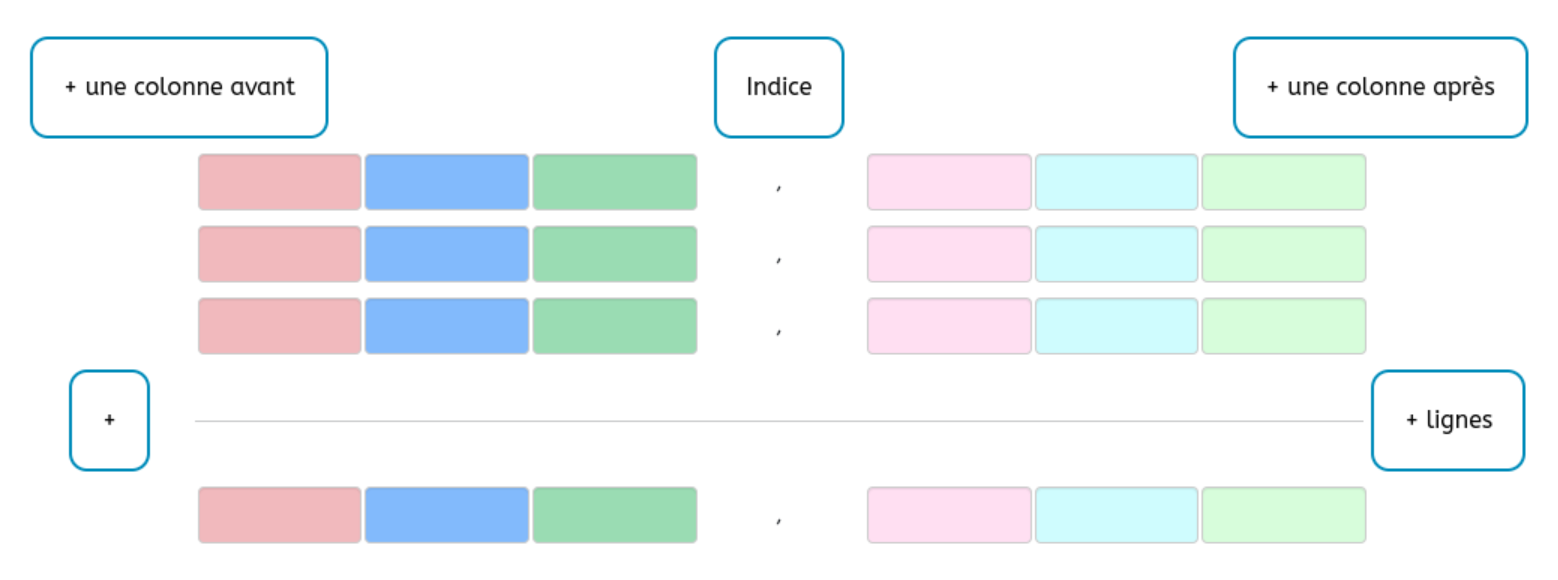Screen dimensions: 1558x580
Task: Select the light green cell in first row
Action: pos(1283,182)
